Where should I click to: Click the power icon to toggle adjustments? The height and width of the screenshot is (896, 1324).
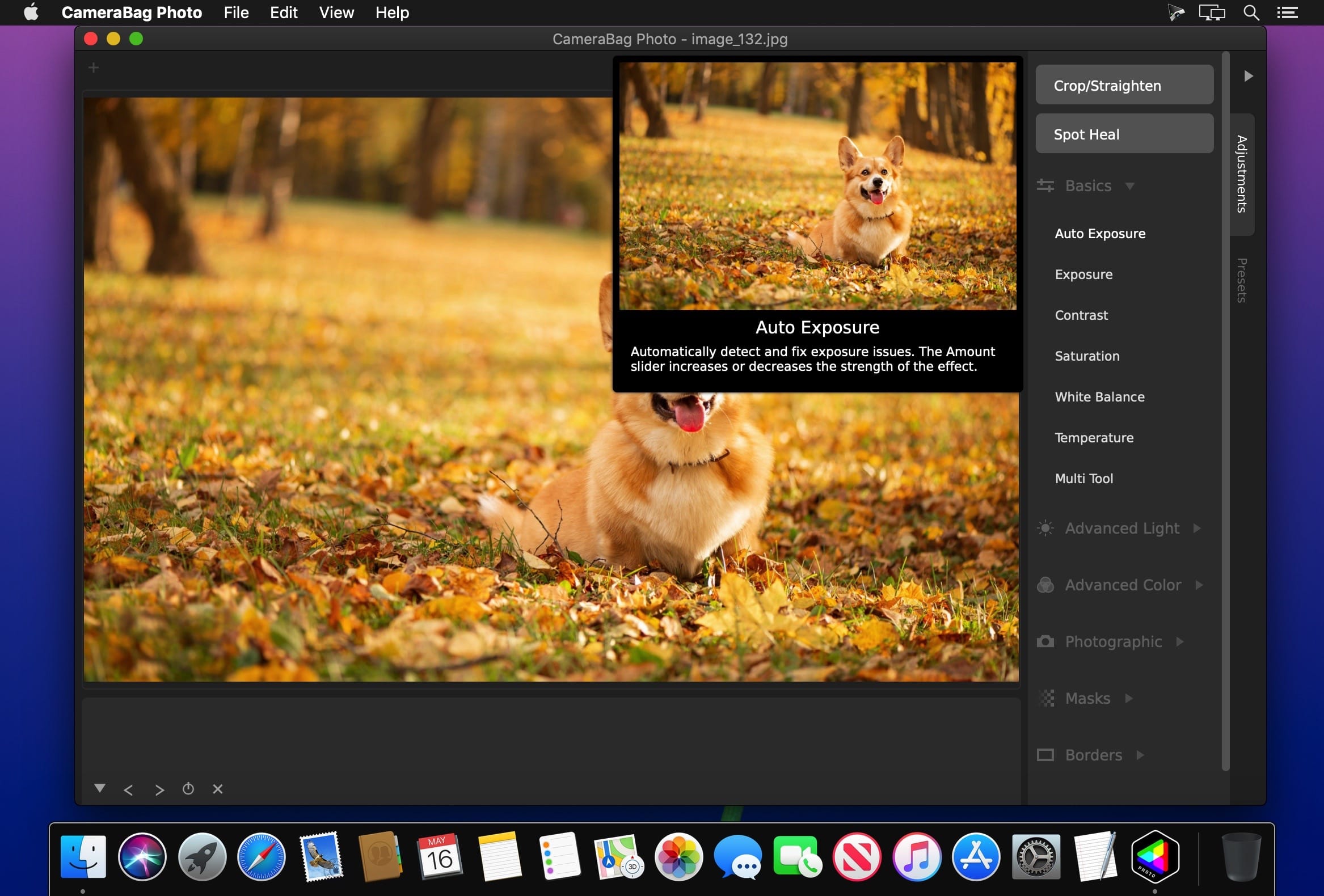pos(188,789)
